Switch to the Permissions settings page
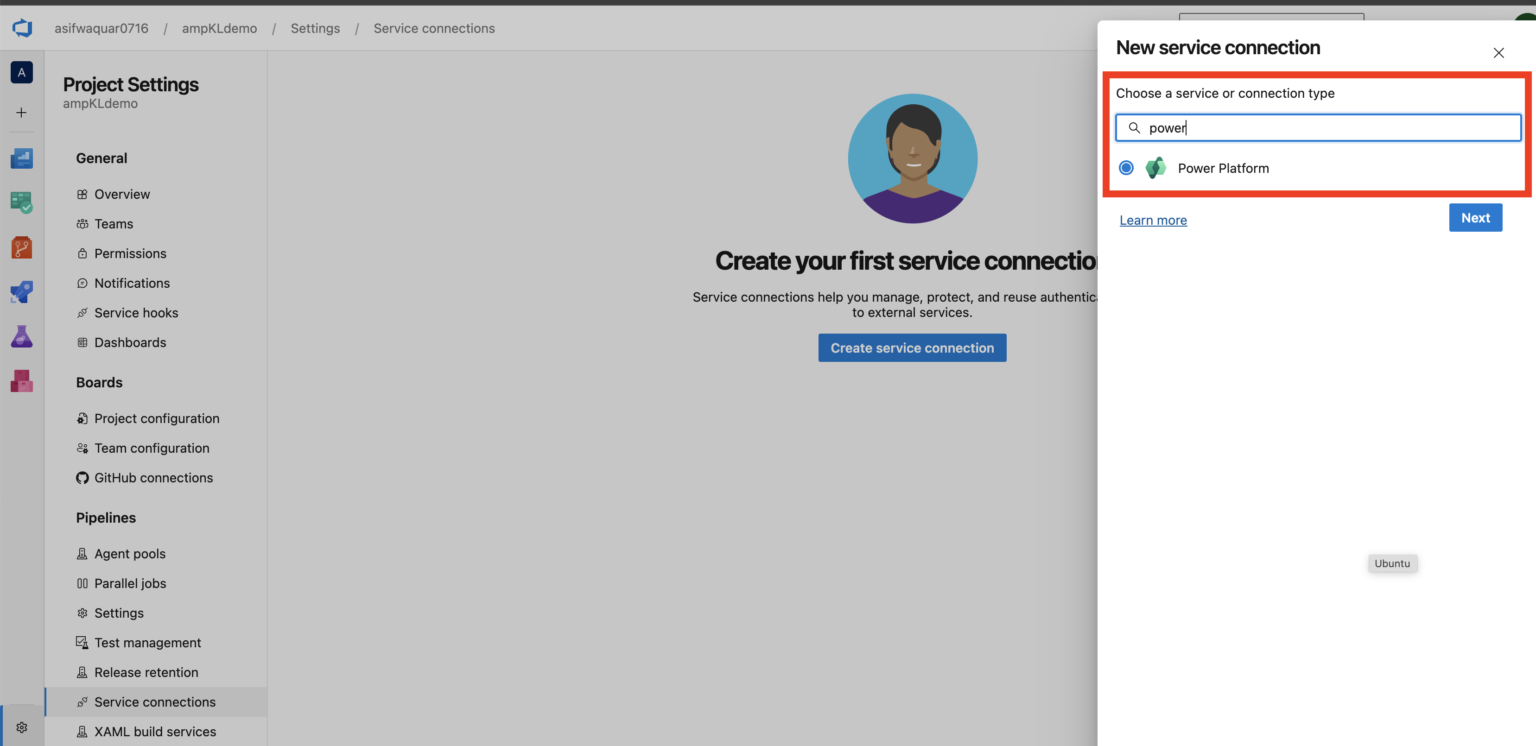This screenshot has width=1536, height=746. 130,253
